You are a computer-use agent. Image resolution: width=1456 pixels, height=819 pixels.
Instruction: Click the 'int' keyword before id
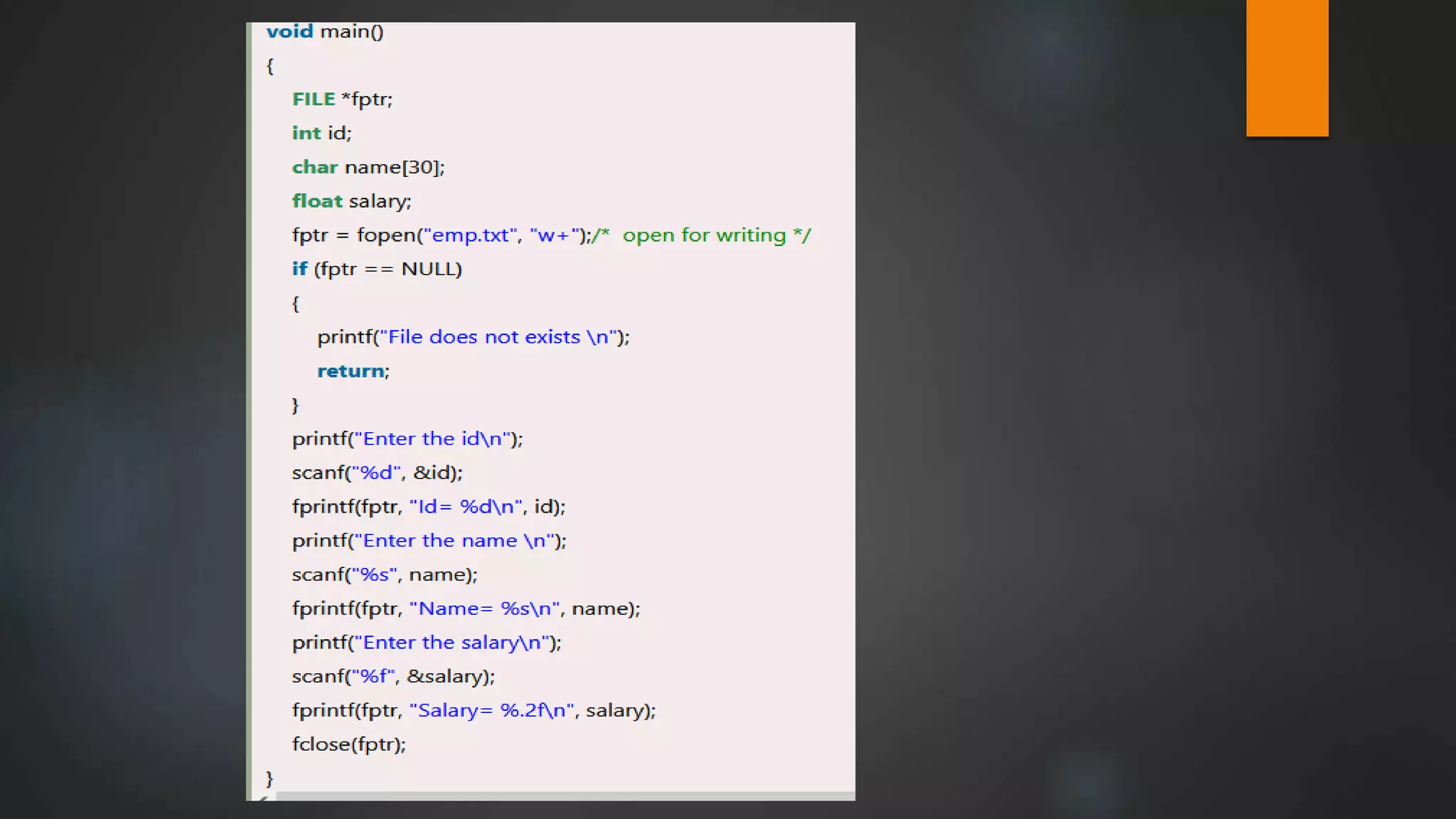pyautogui.click(x=306, y=134)
